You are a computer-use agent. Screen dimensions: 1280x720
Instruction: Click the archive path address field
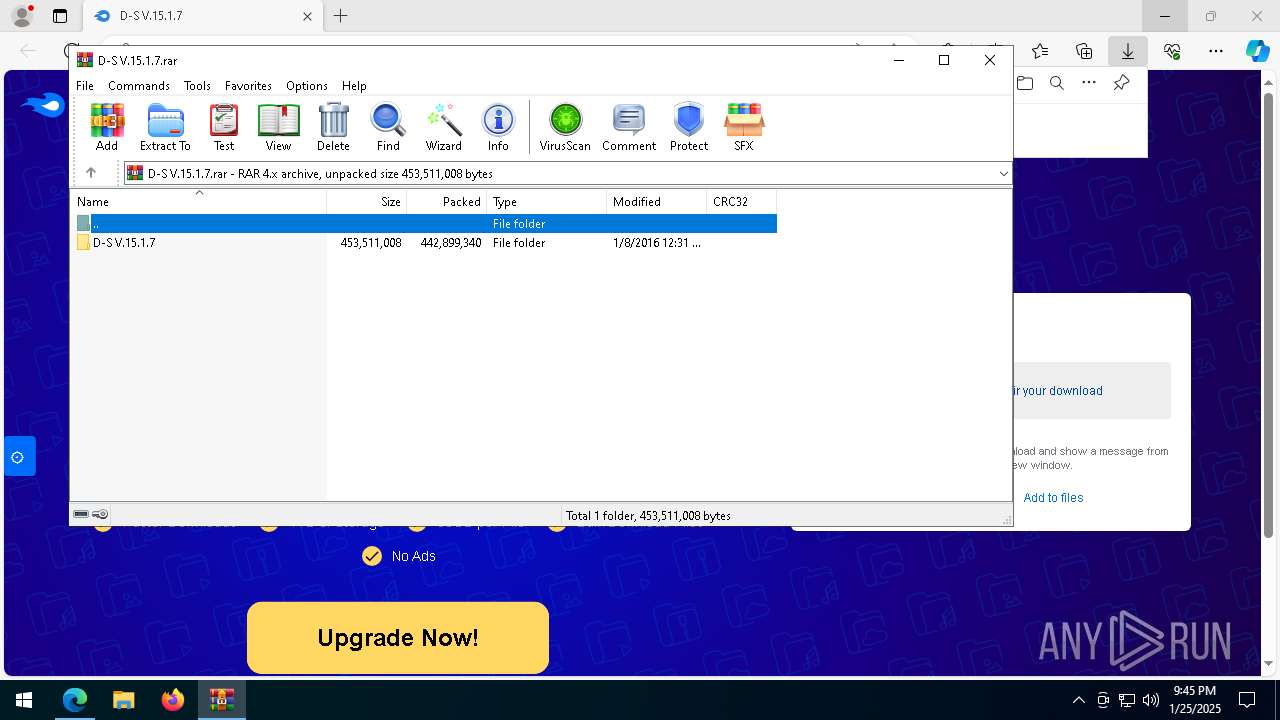pyautogui.click(x=567, y=174)
